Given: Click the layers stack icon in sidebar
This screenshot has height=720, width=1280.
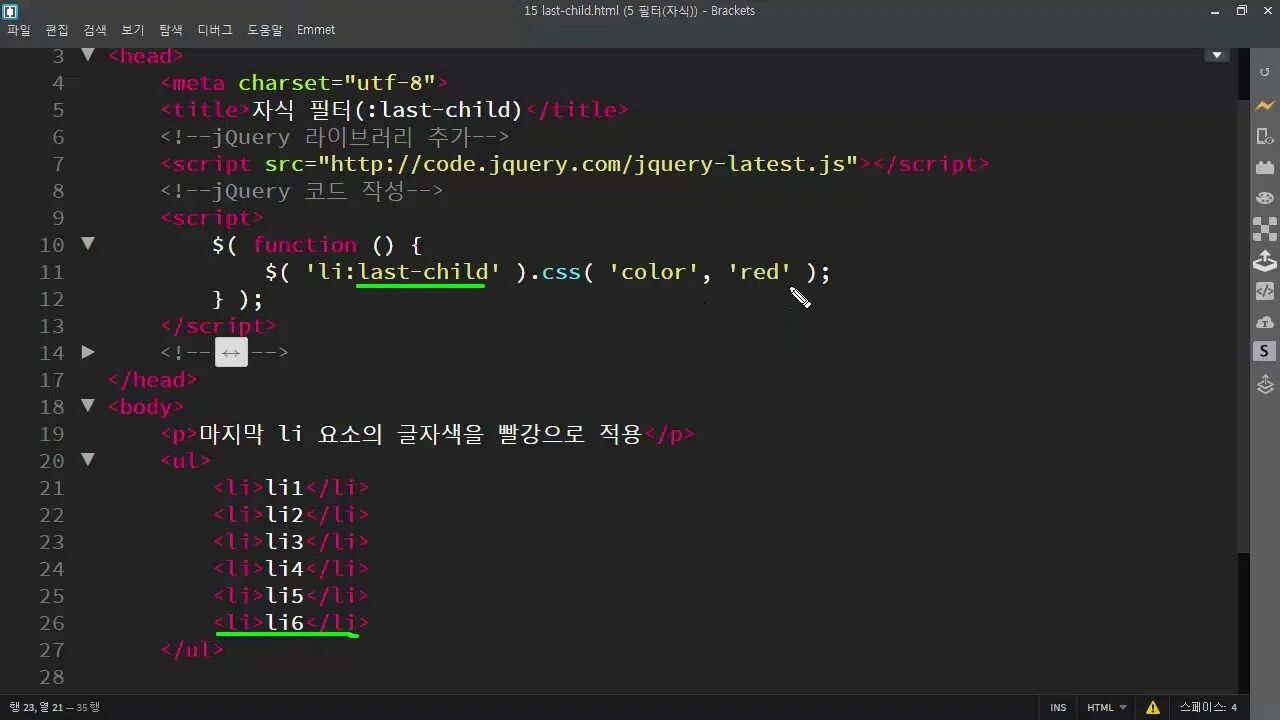Looking at the screenshot, I should [x=1265, y=384].
